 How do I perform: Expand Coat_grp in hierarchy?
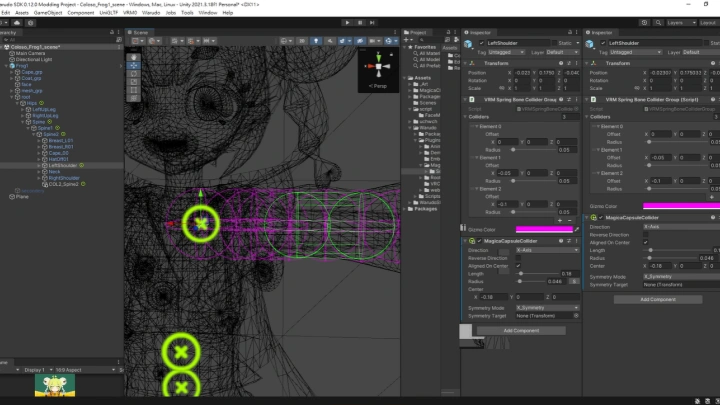coord(11,79)
